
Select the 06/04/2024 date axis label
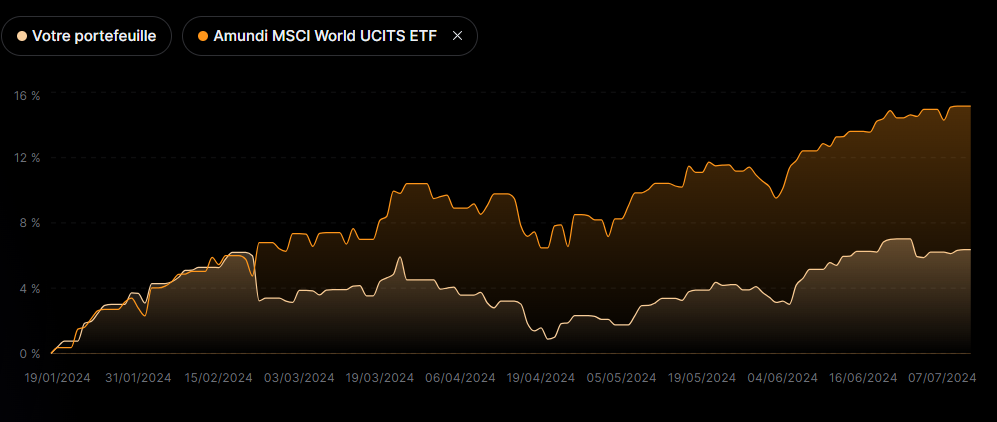(x=460, y=378)
